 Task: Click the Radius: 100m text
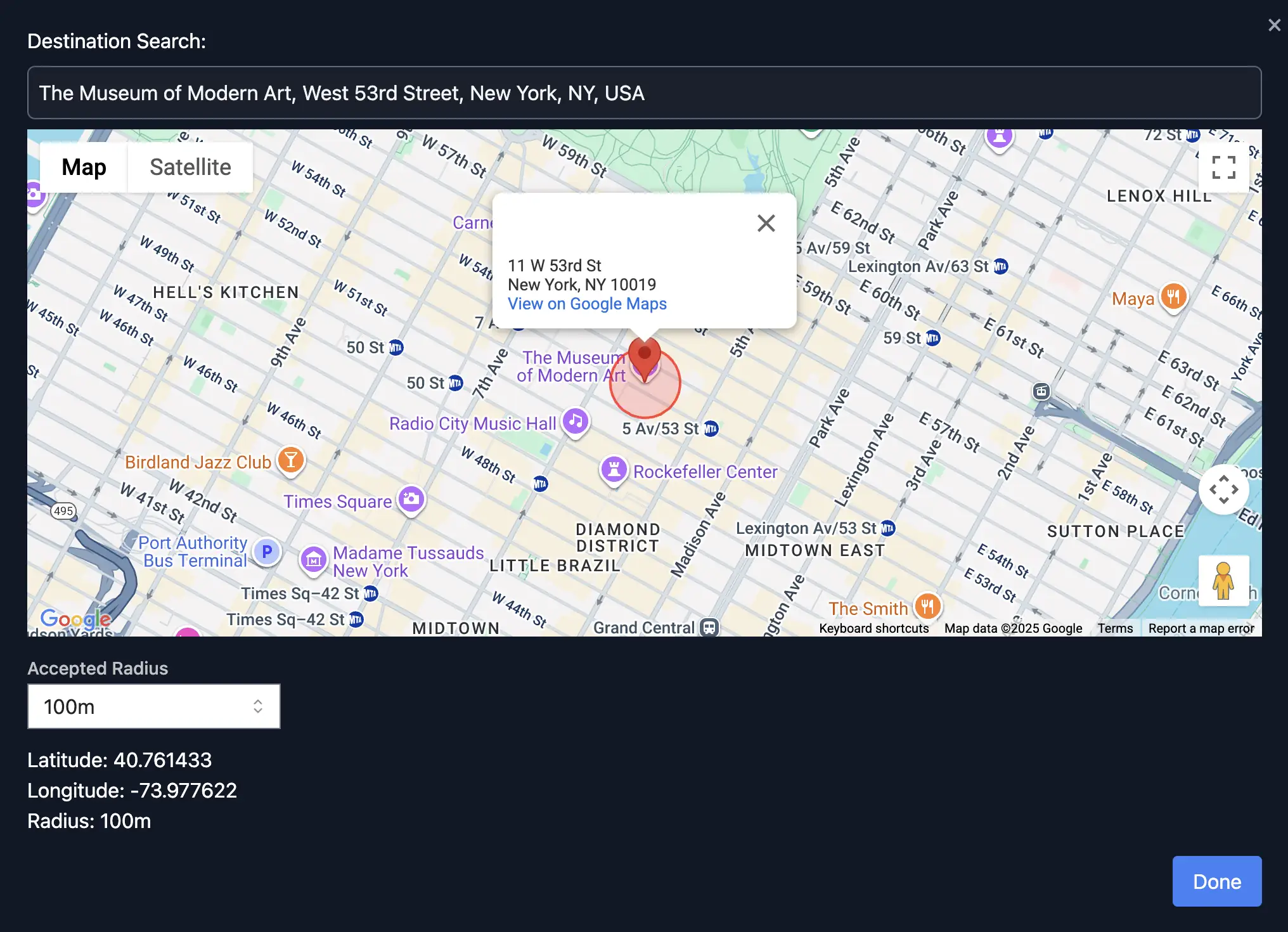89,821
